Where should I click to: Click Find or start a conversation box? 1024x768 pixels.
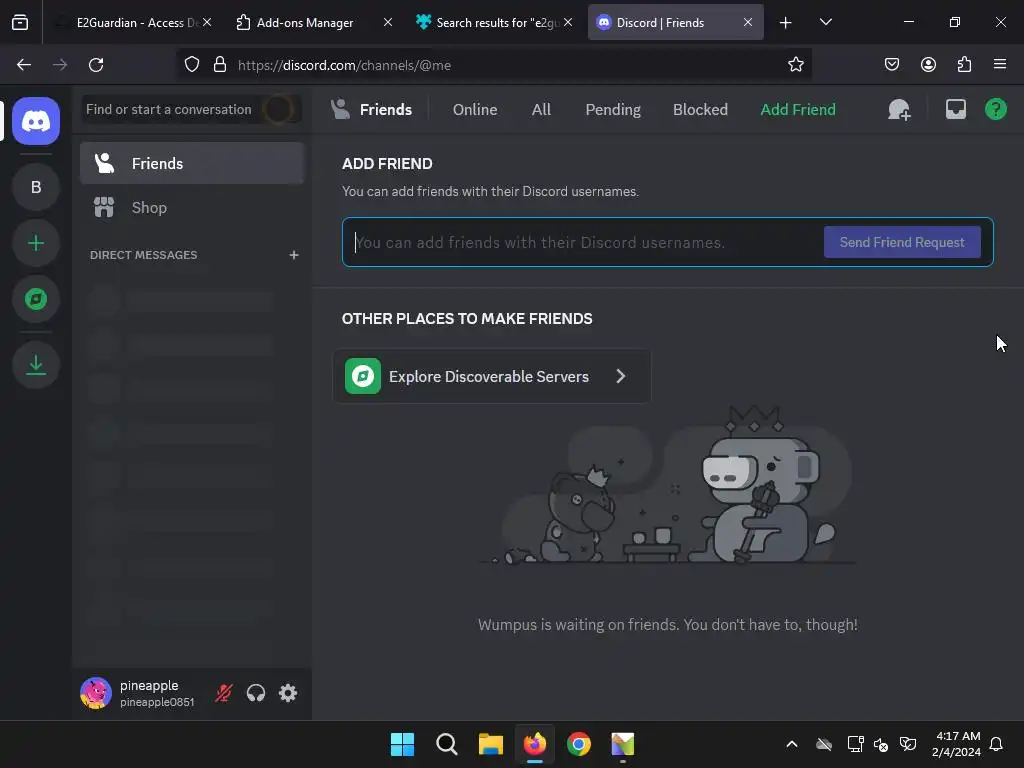point(192,109)
